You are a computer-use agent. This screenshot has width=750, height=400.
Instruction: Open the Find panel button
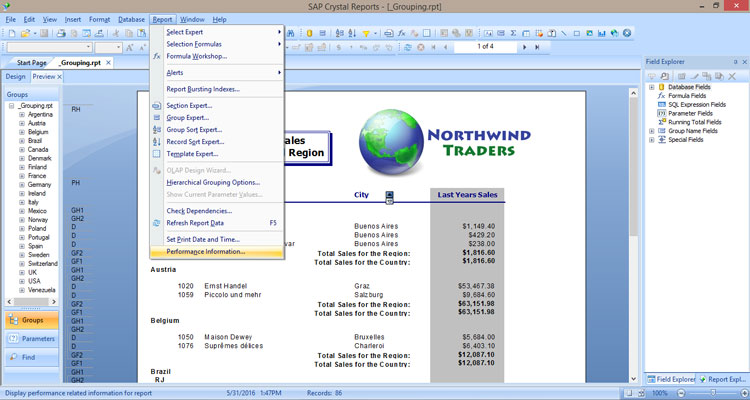[x=32, y=357]
